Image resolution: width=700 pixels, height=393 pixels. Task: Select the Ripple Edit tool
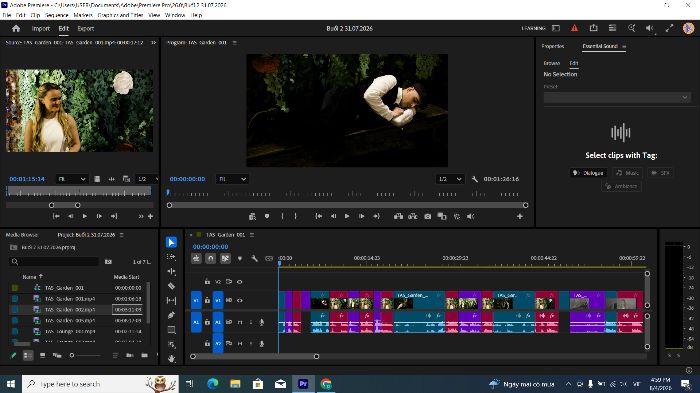[171, 272]
